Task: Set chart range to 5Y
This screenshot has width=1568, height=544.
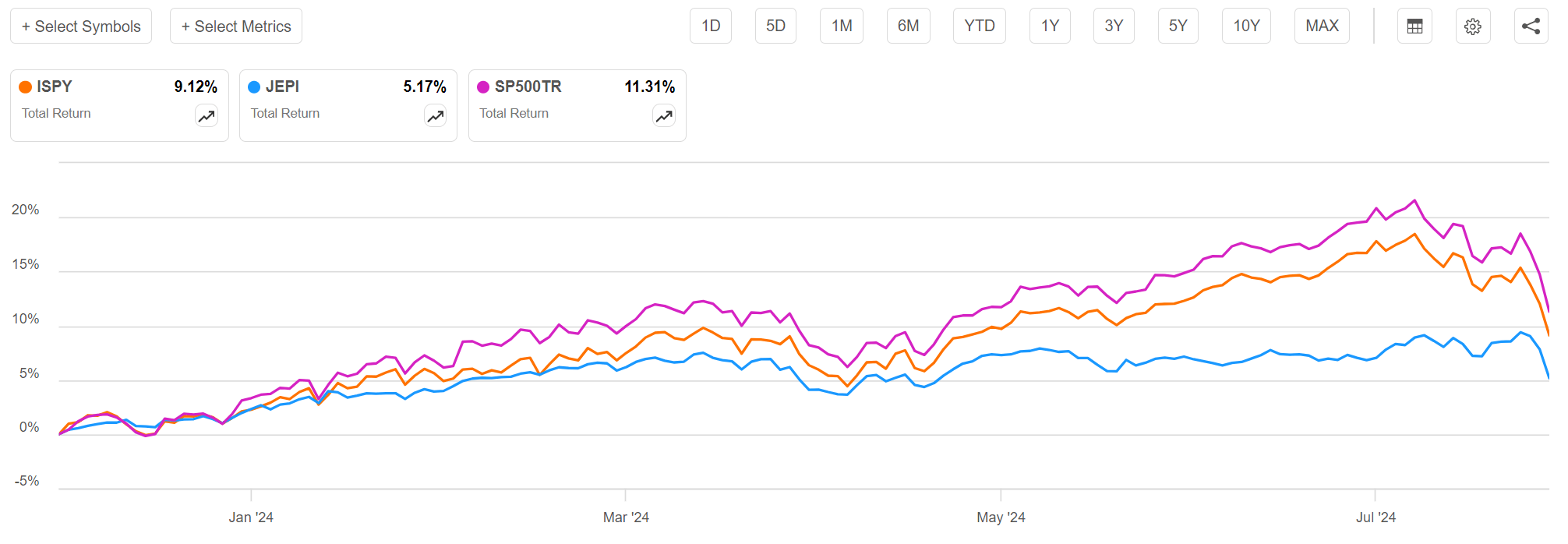Action: 1178,26
